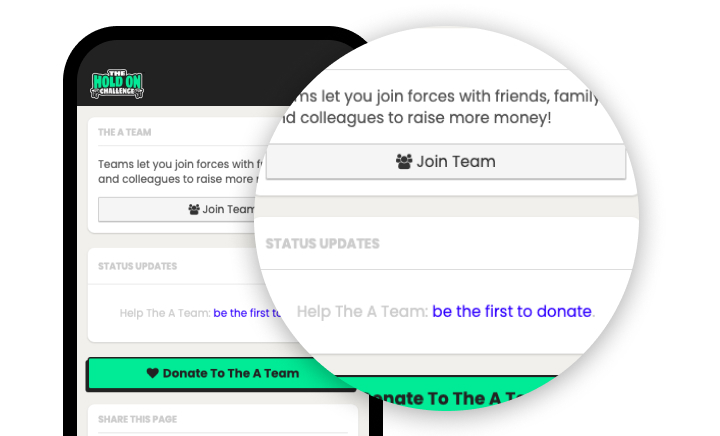Click the magnified STATUS UPDATES heading
The height and width of the screenshot is (436, 720).
[x=322, y=244]
